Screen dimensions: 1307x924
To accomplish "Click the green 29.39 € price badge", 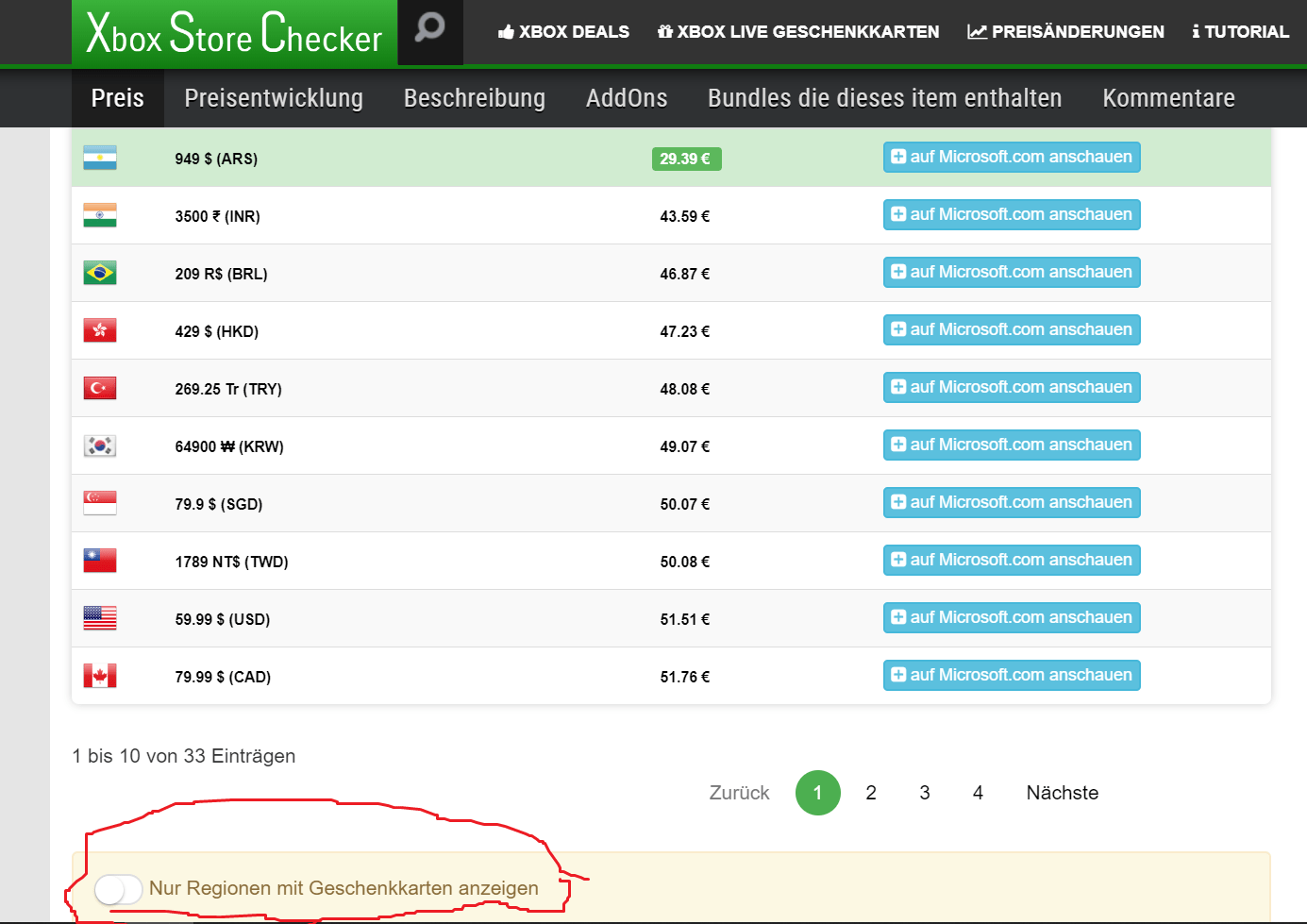I will point(686,159).
